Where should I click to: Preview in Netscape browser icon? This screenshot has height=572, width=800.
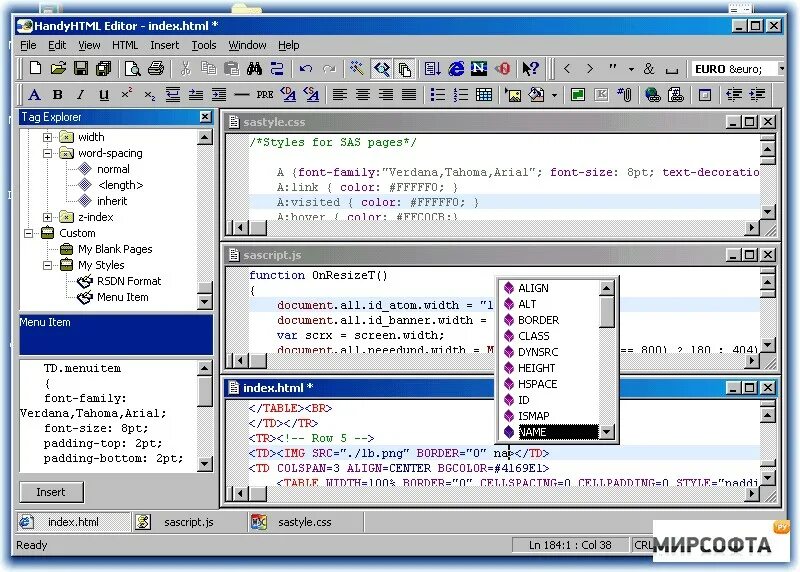pos(479,68)
